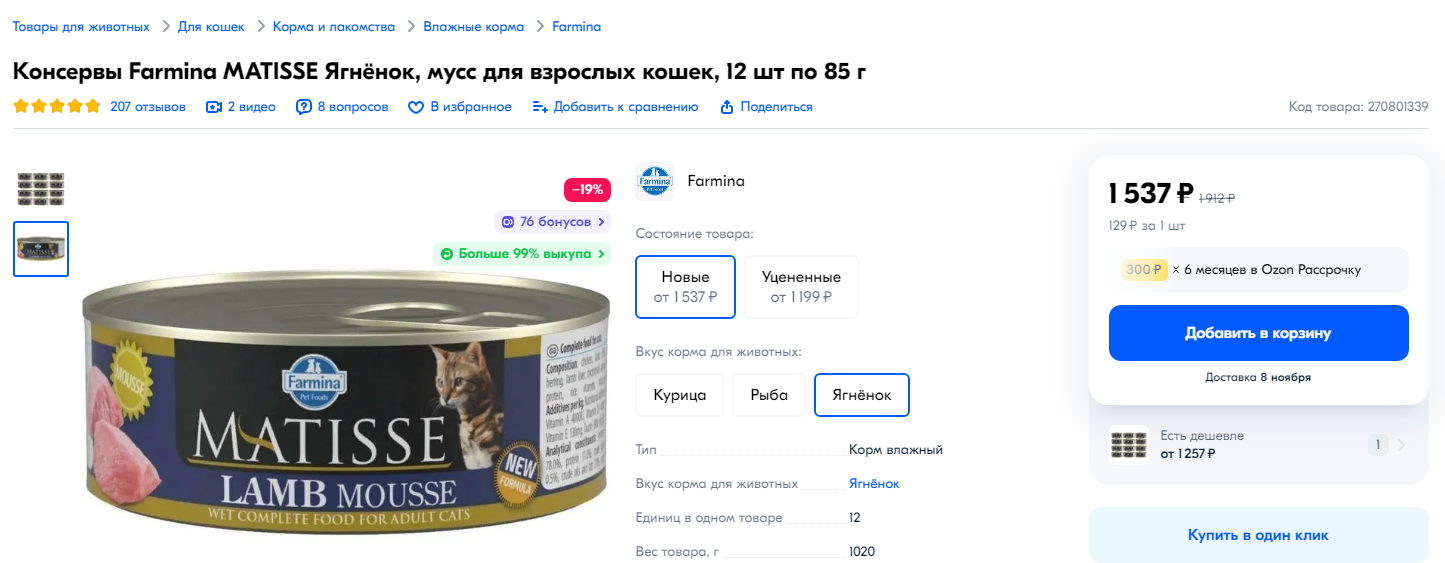Click the heart icon for В избранное
1445x563 pixels.
tap(416, 107)
